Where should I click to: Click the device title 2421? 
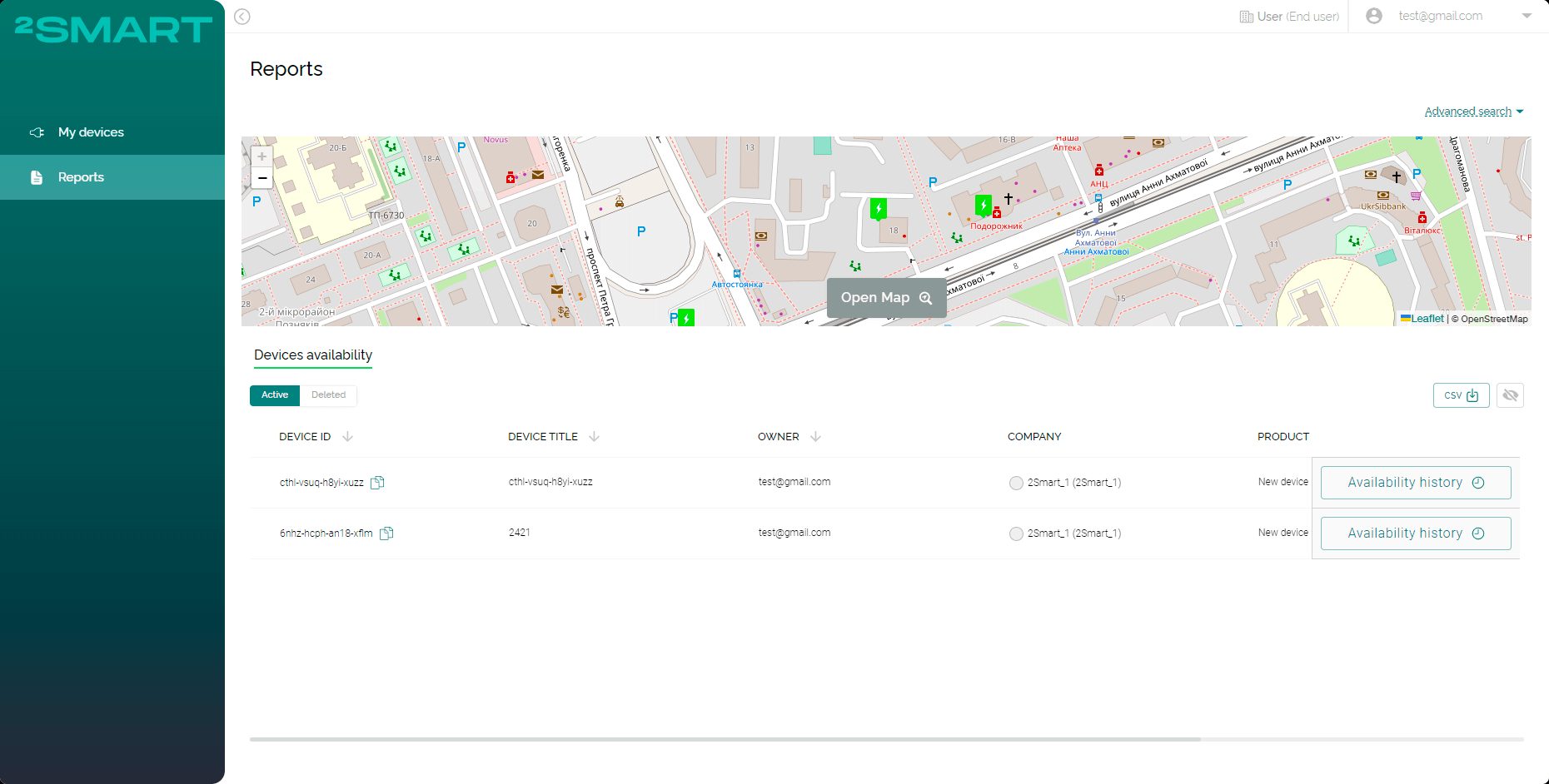(x=519, y=533)
